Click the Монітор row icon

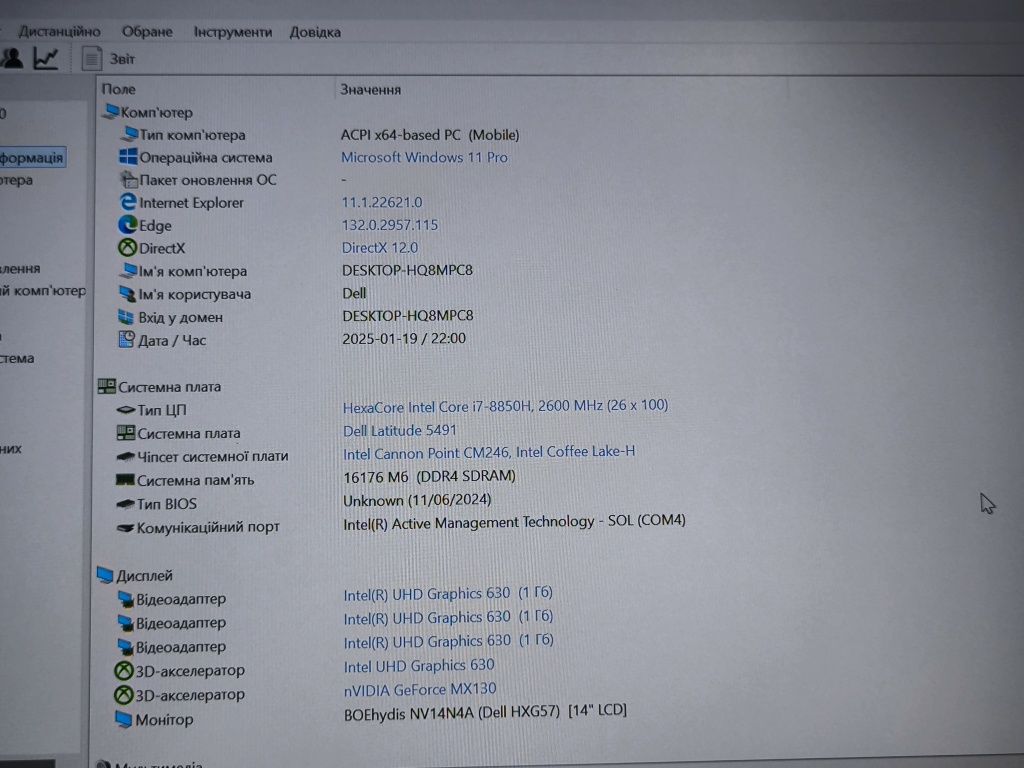coord(123,719)
